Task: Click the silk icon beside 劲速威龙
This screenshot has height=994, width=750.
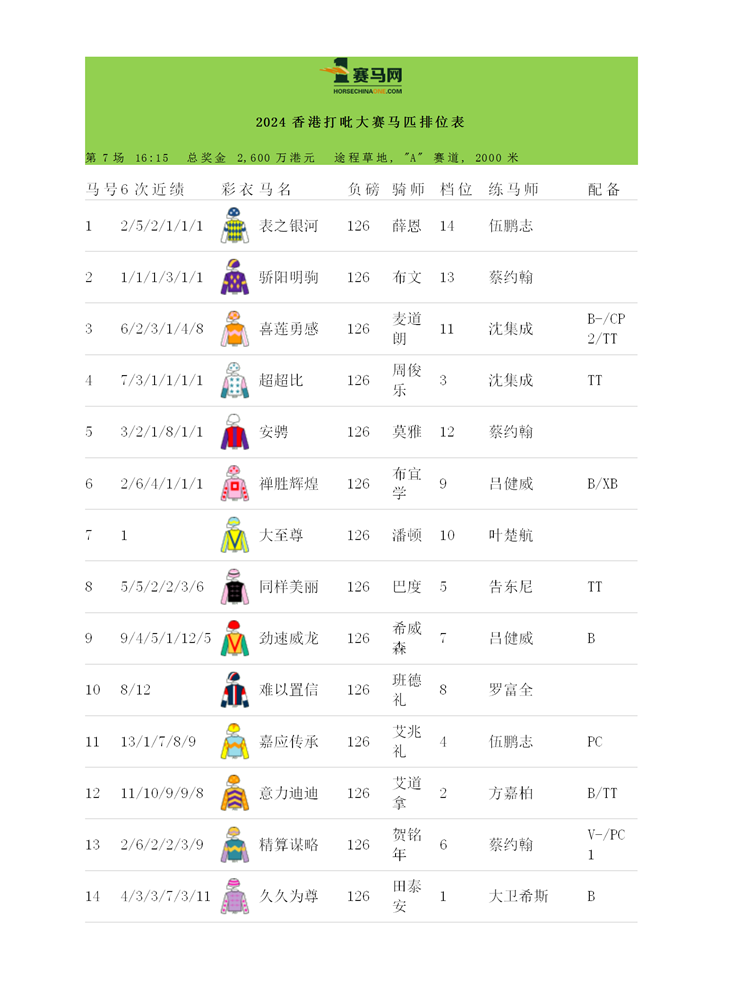Action: (x=233, y=639)
